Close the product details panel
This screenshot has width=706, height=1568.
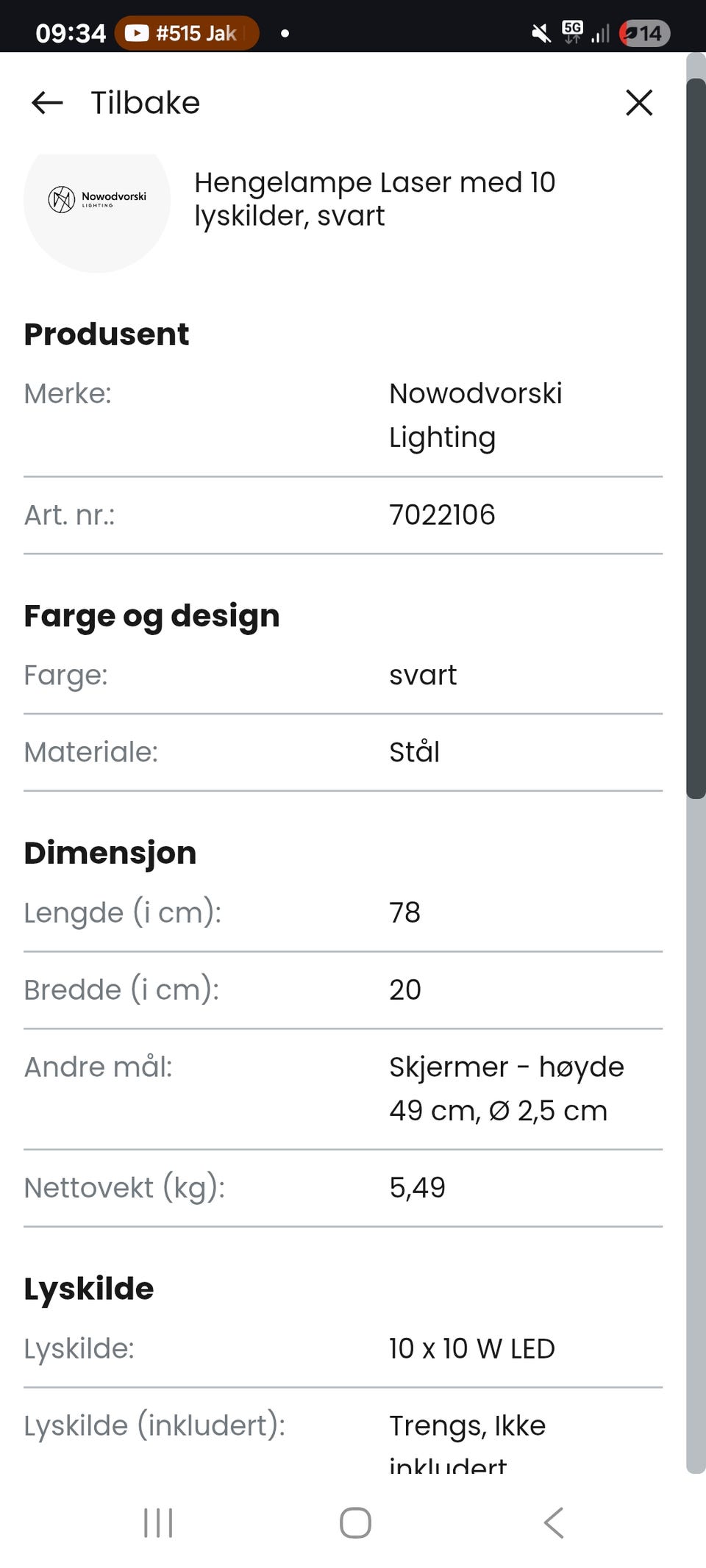[x=638, y=103]
